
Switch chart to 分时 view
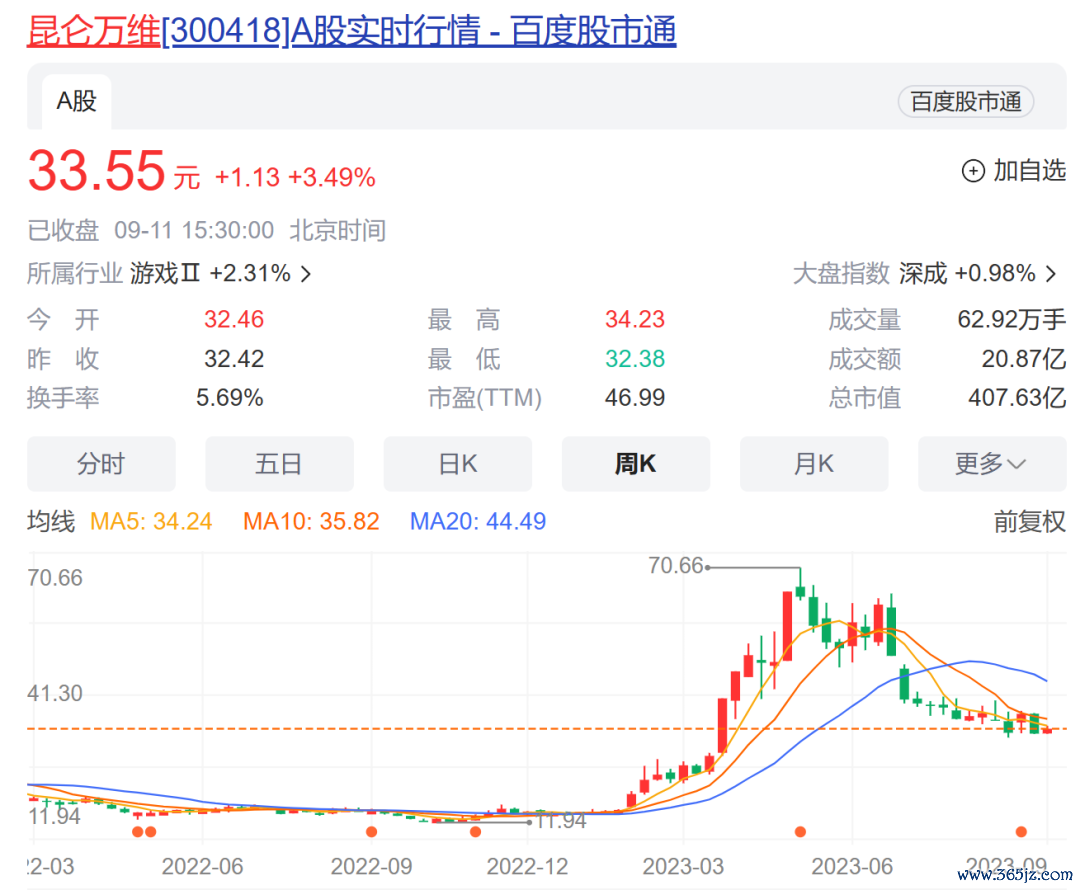(x=101, y=464)
